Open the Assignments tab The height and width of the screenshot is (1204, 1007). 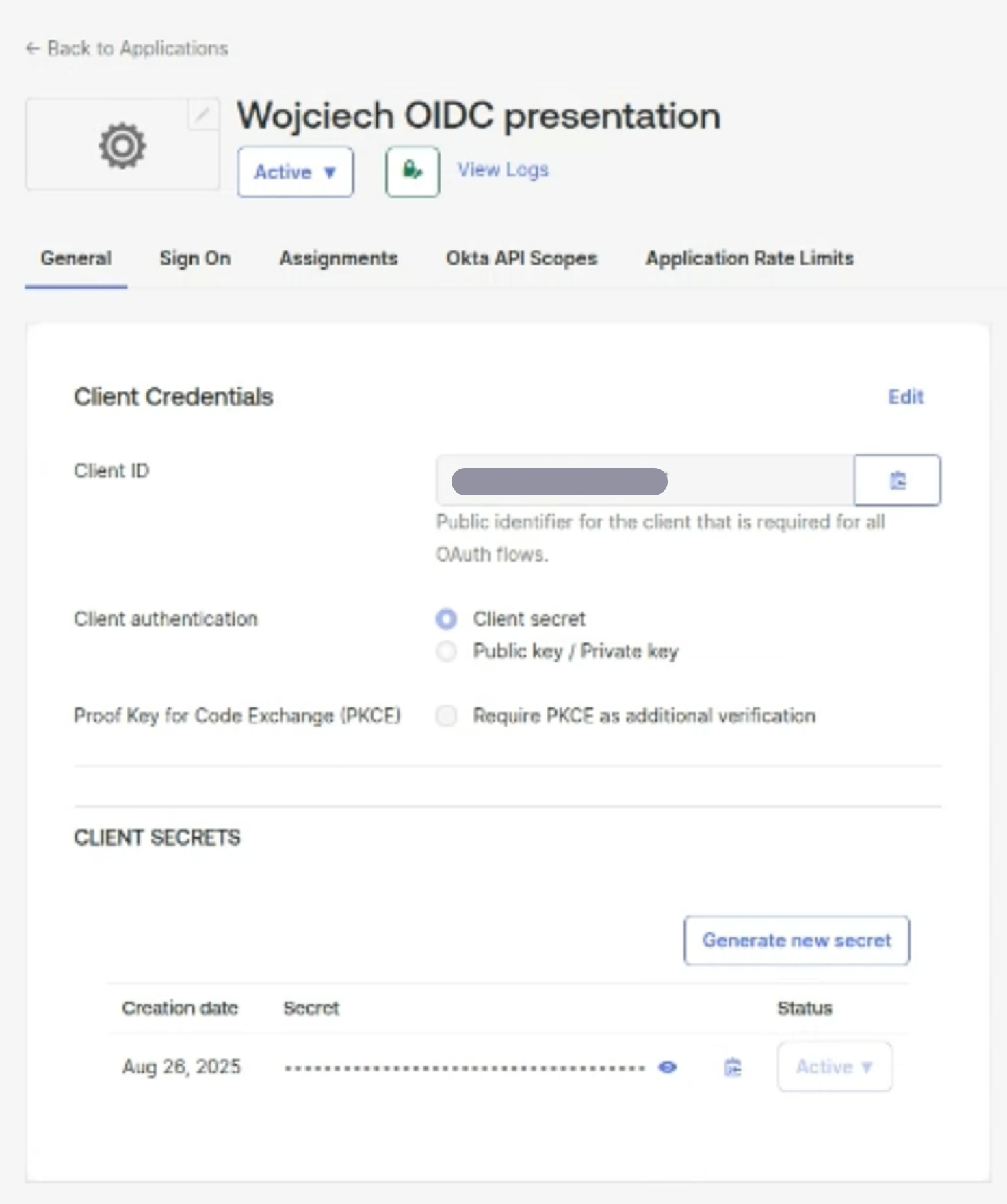point(338,258)
